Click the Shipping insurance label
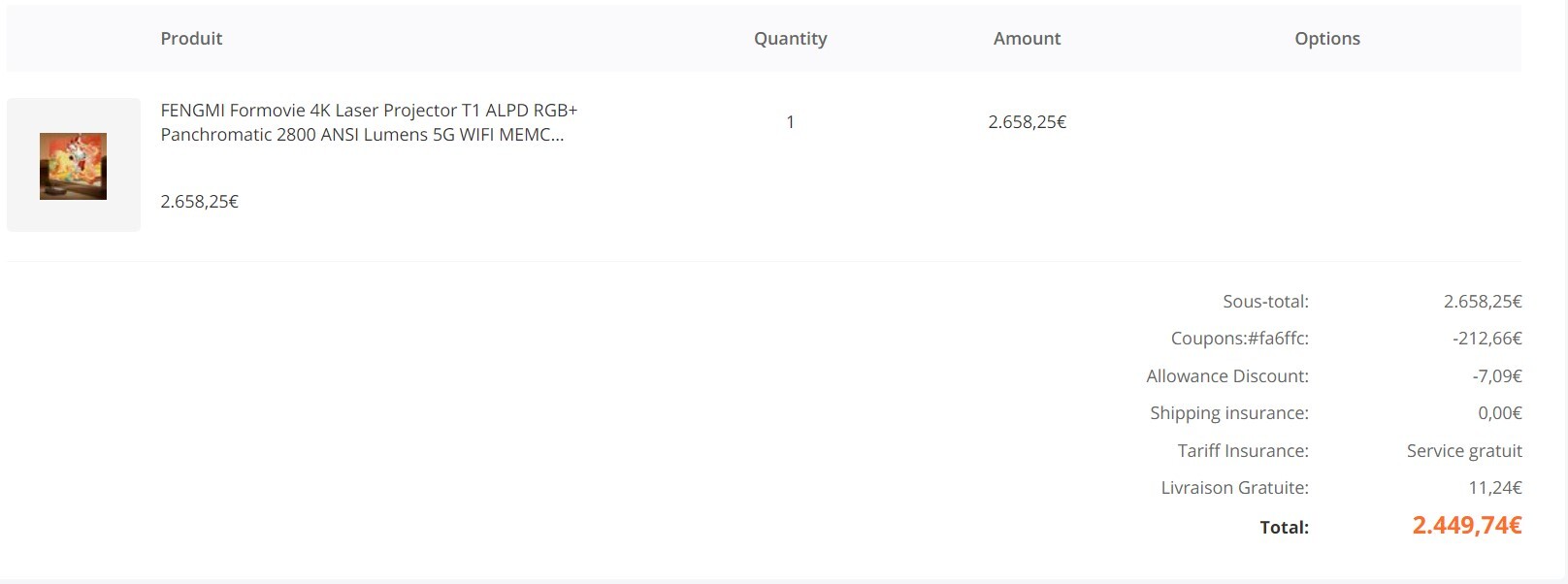 (x=1228, y=413)
